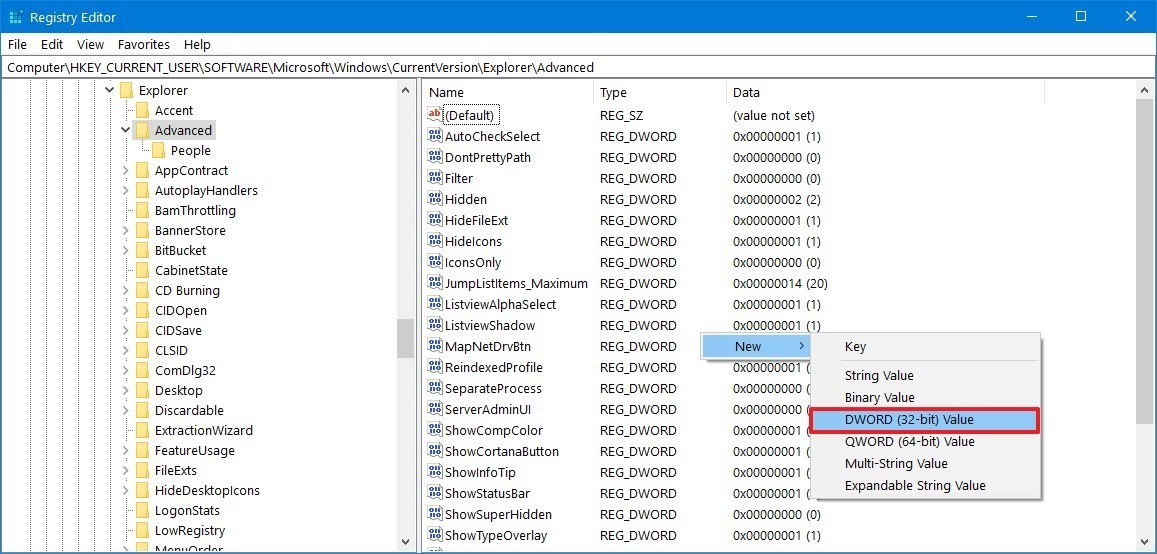Click the Registry Editor app icon in title bar

click(x=15, y=17)
